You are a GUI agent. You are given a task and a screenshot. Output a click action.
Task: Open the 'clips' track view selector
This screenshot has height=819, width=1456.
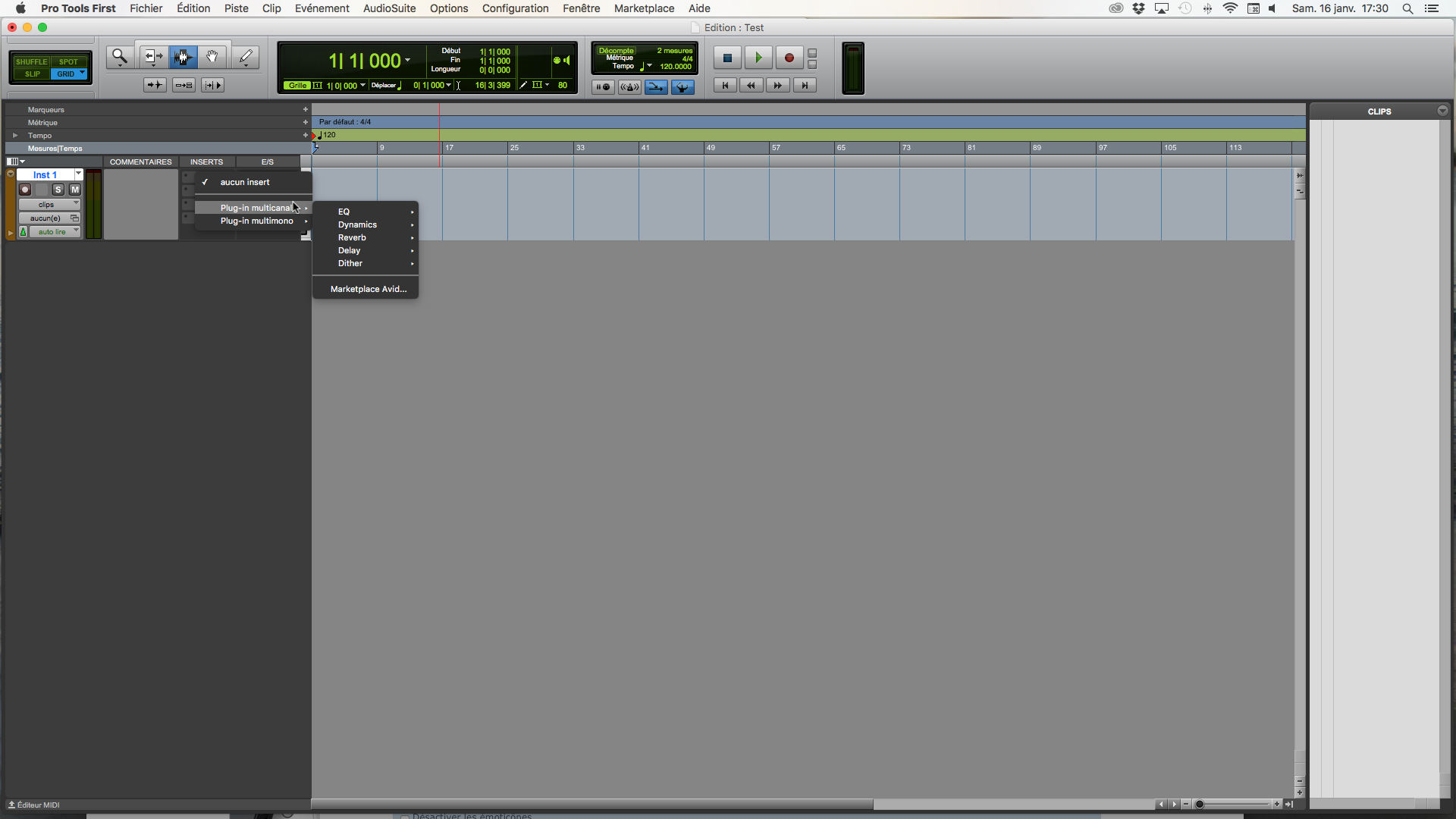point(49,205)
